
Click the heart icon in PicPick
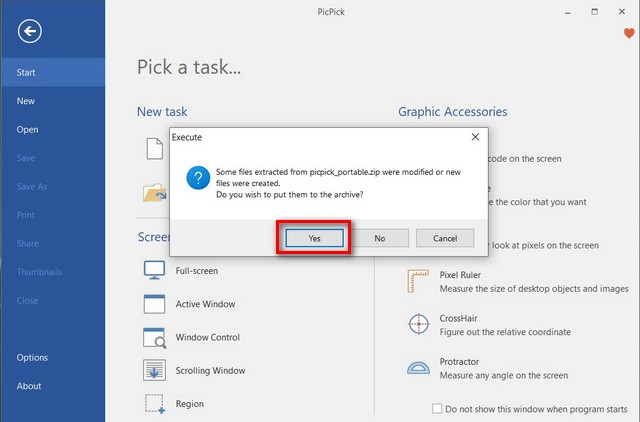tap(629, 33)
